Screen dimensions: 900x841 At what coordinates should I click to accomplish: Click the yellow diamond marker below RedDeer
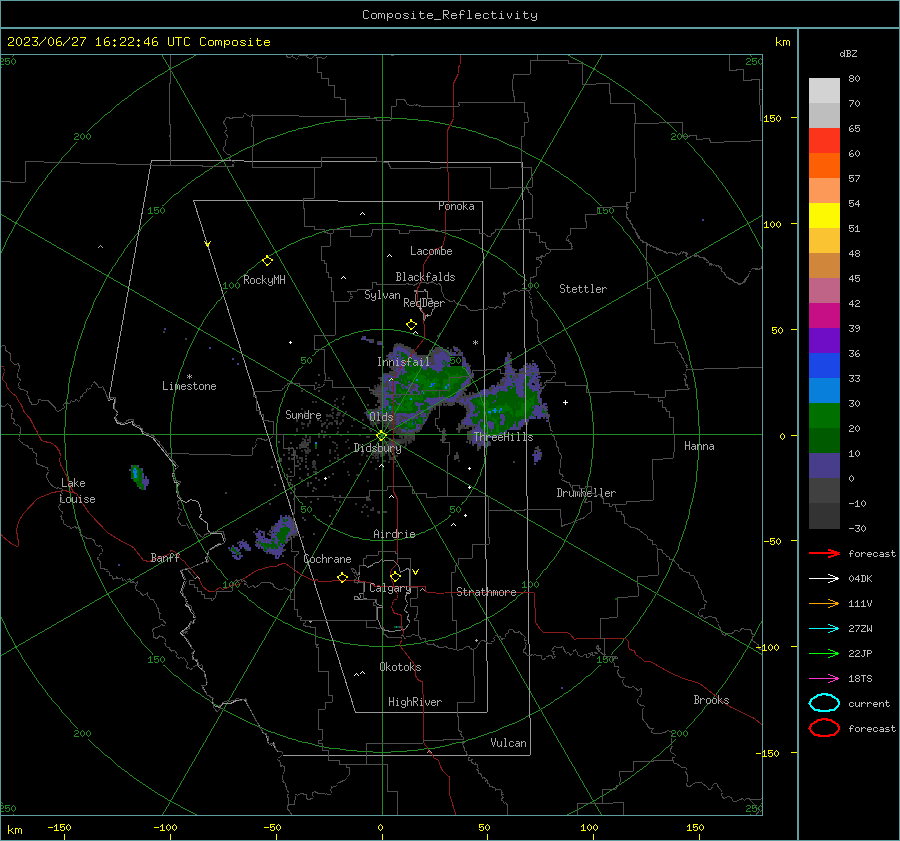coord(411,325)
